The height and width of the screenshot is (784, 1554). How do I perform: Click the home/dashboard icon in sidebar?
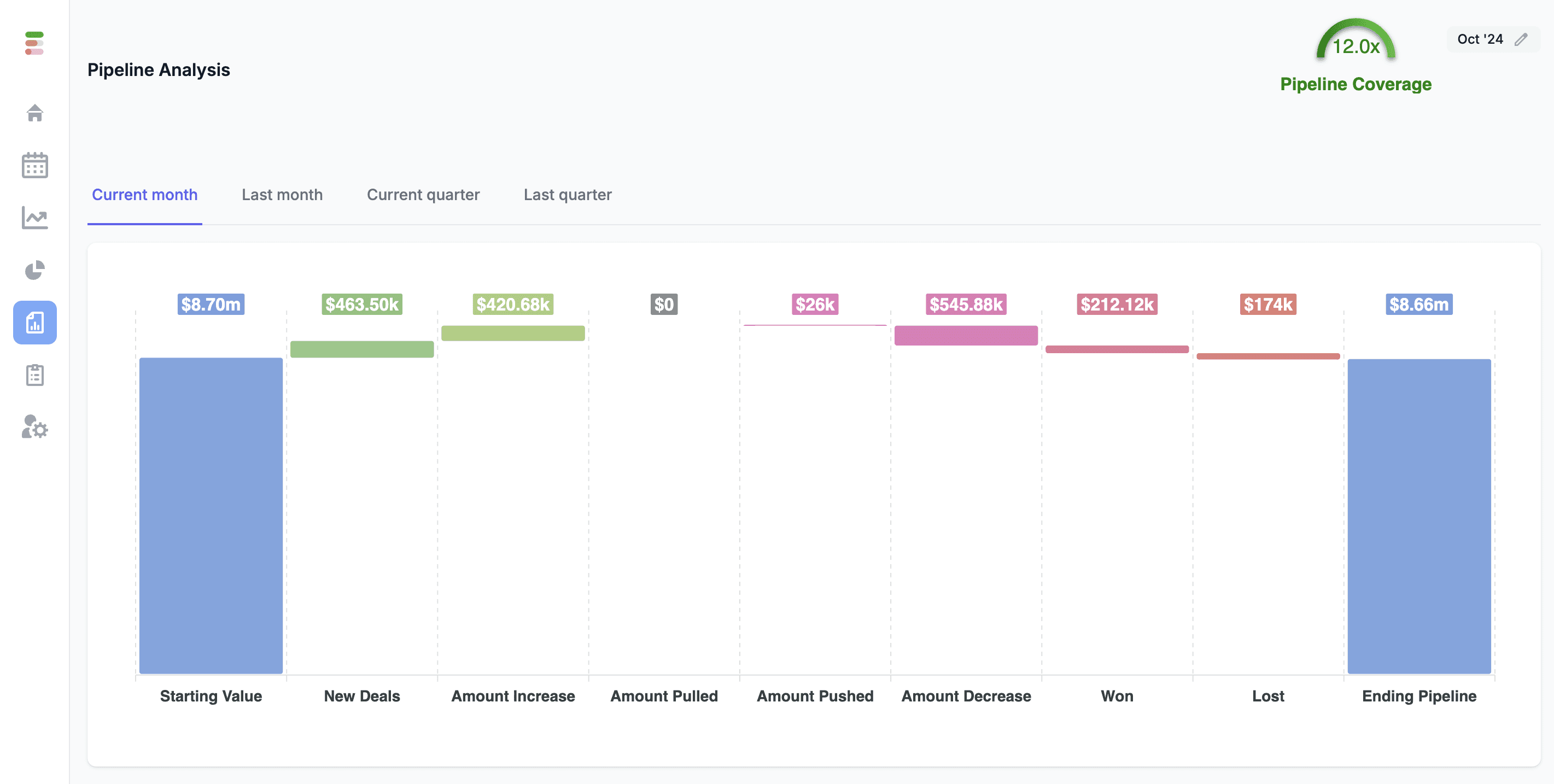tap(34, 112)
